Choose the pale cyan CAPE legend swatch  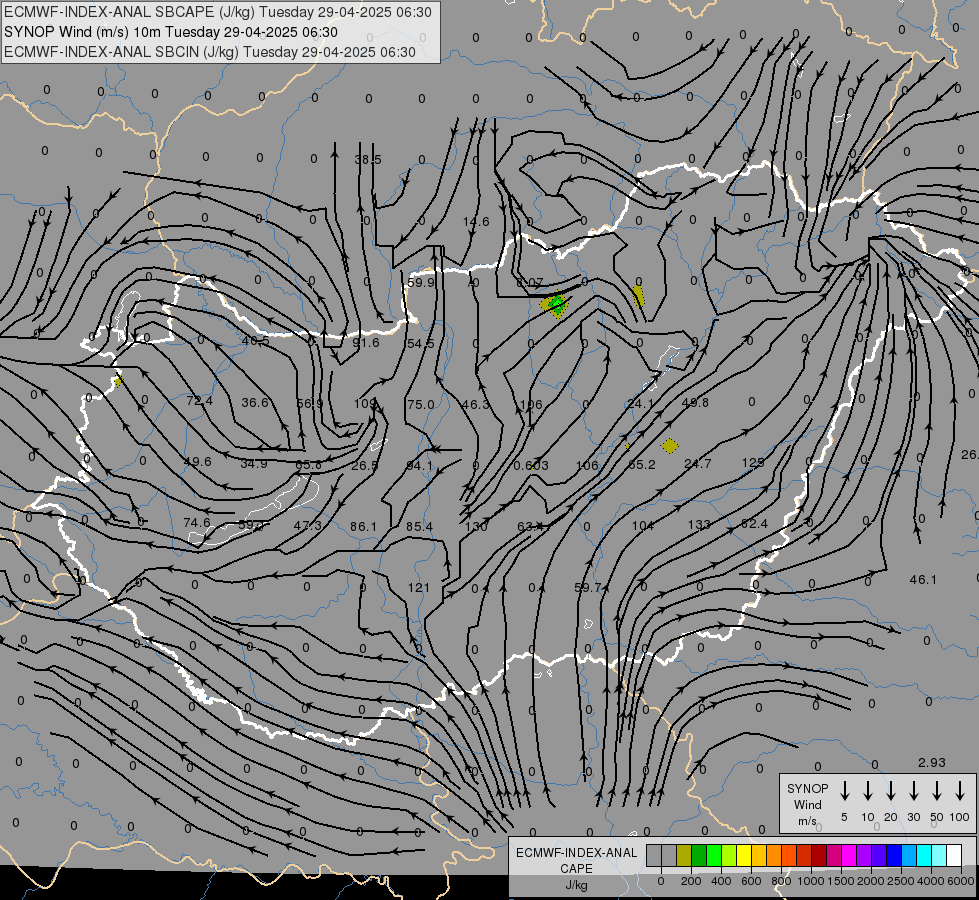click(939, 856)
